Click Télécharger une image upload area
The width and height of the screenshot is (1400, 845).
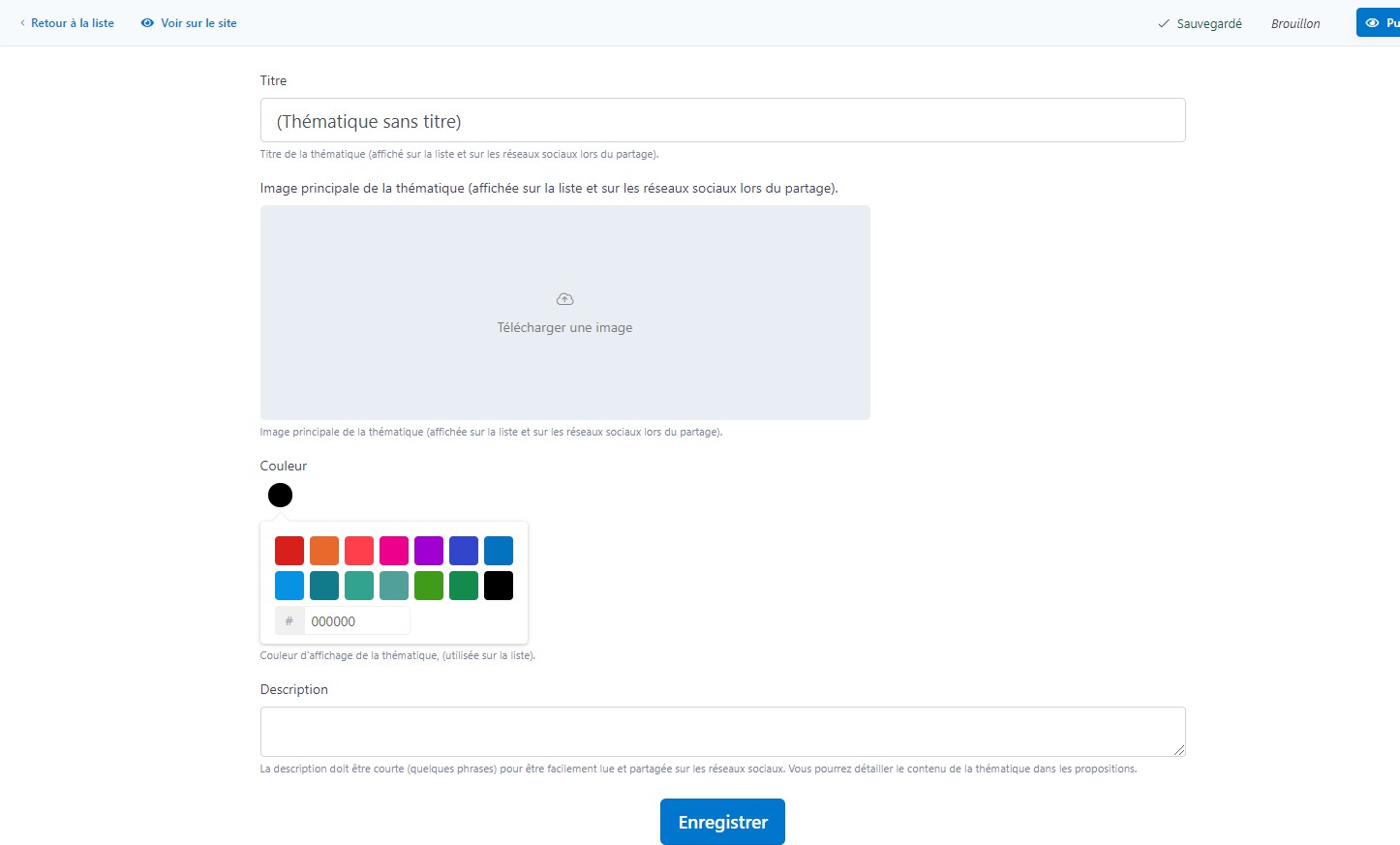point(564,327)
